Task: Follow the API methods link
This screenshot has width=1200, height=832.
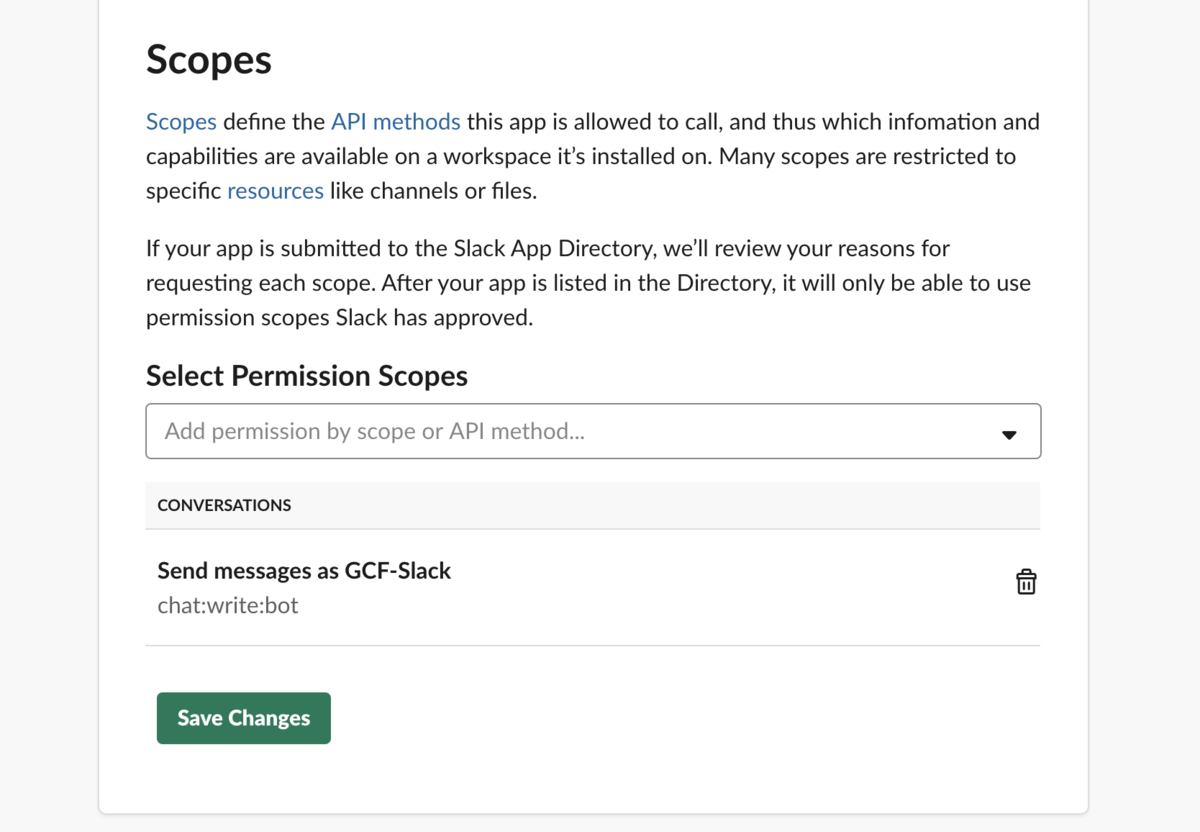Action: coord(396,122)
